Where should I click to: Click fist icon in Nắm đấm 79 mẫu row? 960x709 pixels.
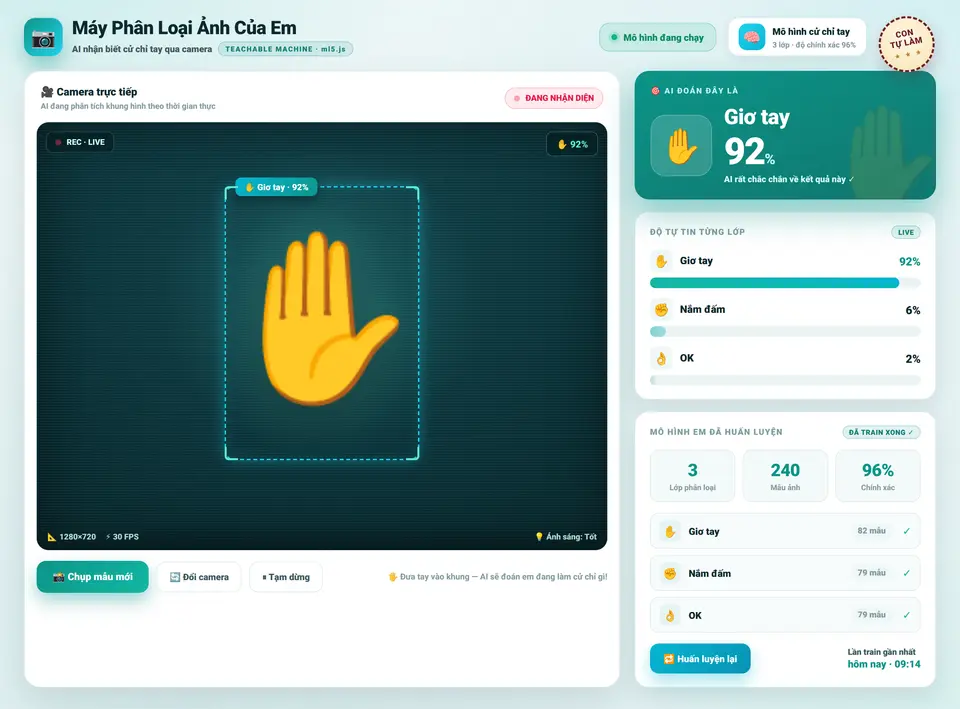pyautogui.click(x=670, y=574)
